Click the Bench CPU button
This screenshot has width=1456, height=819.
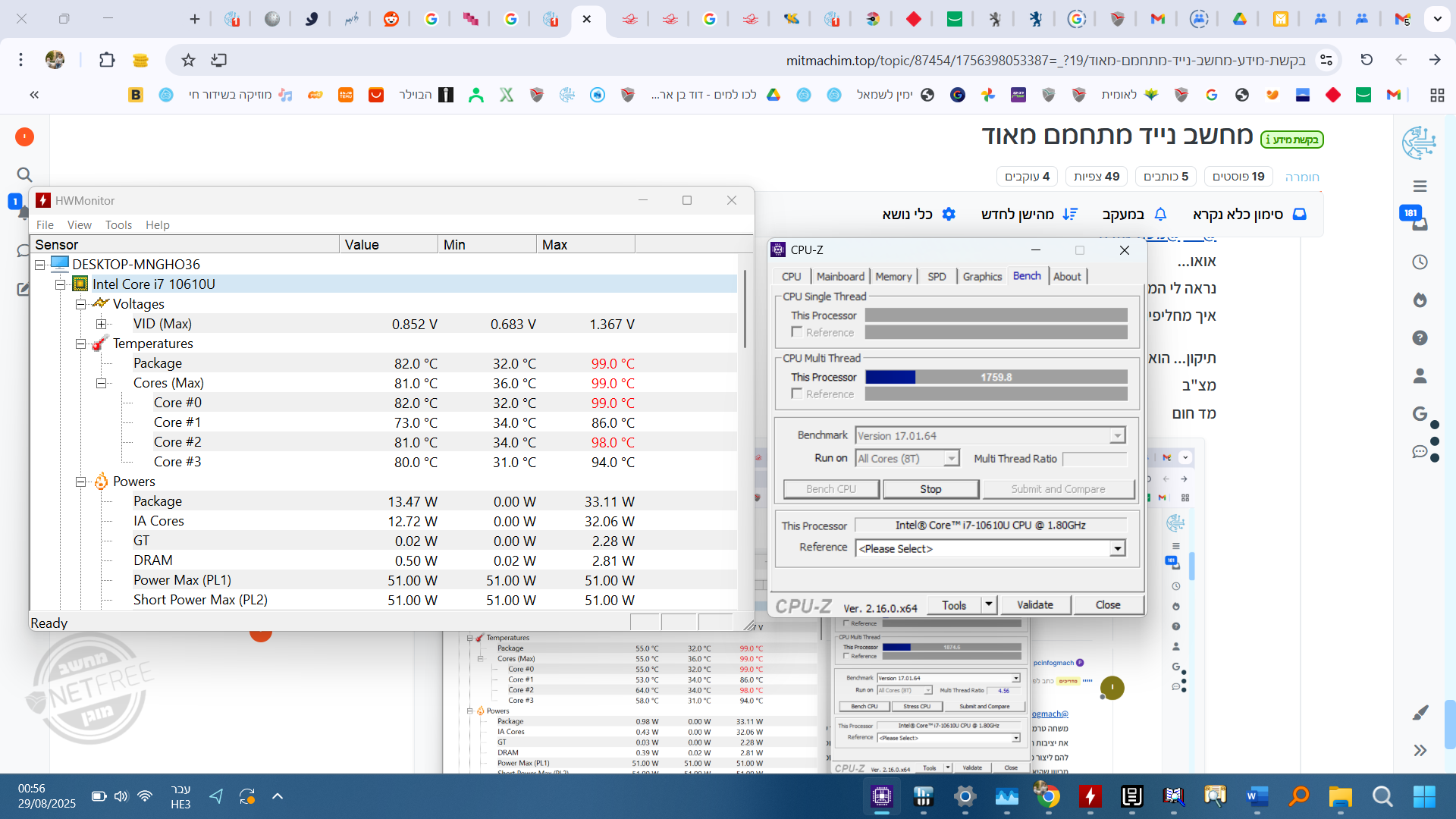(x=831, y=489)
